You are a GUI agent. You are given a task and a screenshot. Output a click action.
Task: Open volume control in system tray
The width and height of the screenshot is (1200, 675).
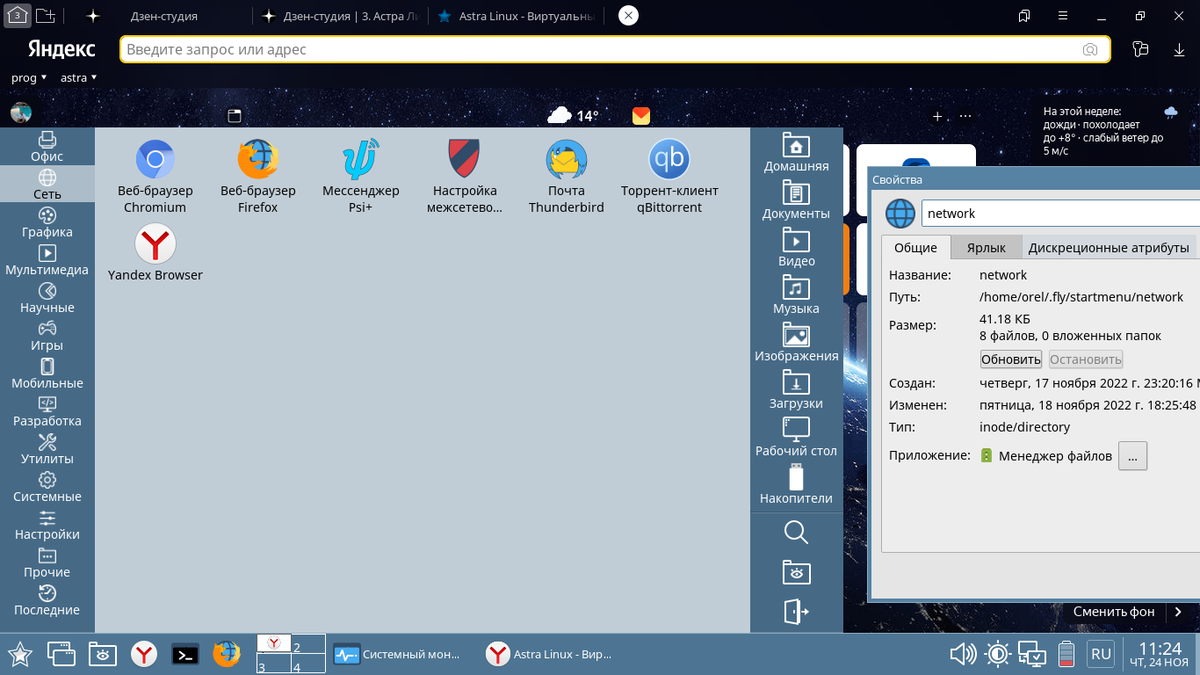(962, 655)
